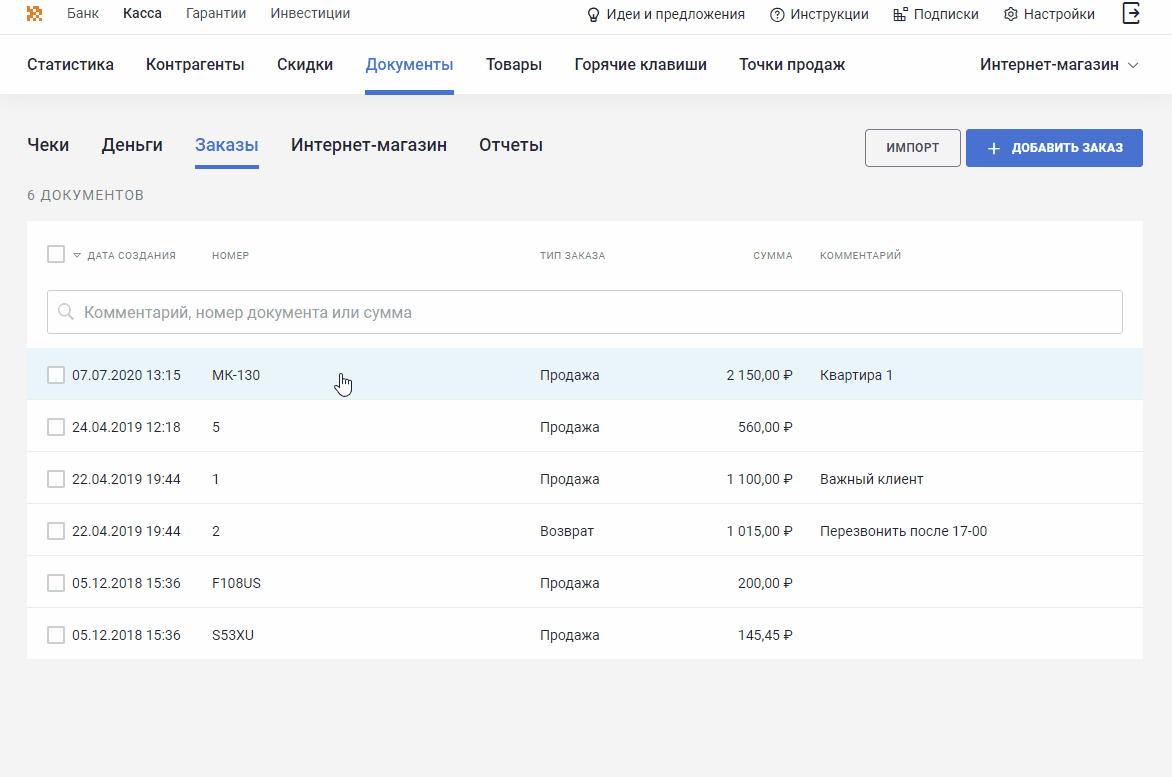Toggle sort arrow beside Дата создания
This screenshot has height=777, width=1172.
tap(77, 256)
